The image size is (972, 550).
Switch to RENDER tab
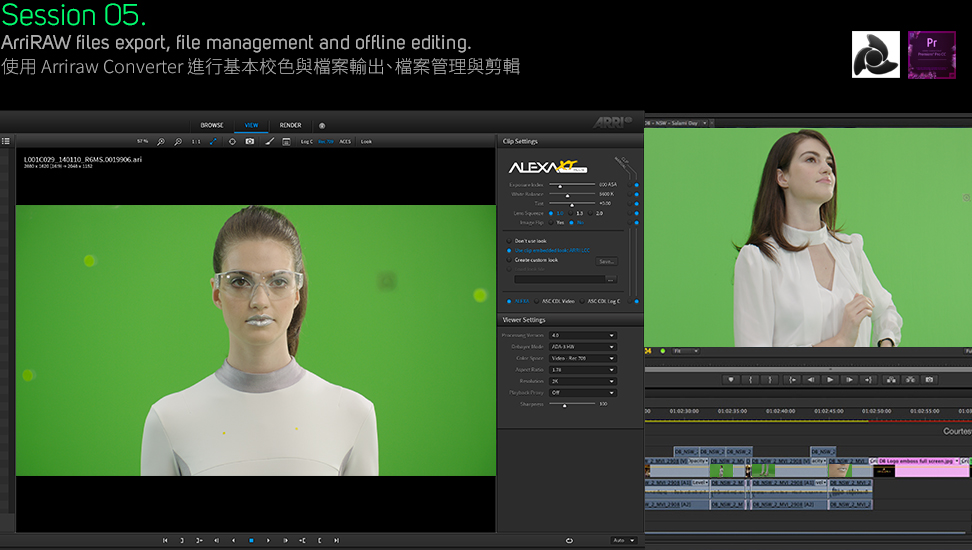[x=290, y=125]
